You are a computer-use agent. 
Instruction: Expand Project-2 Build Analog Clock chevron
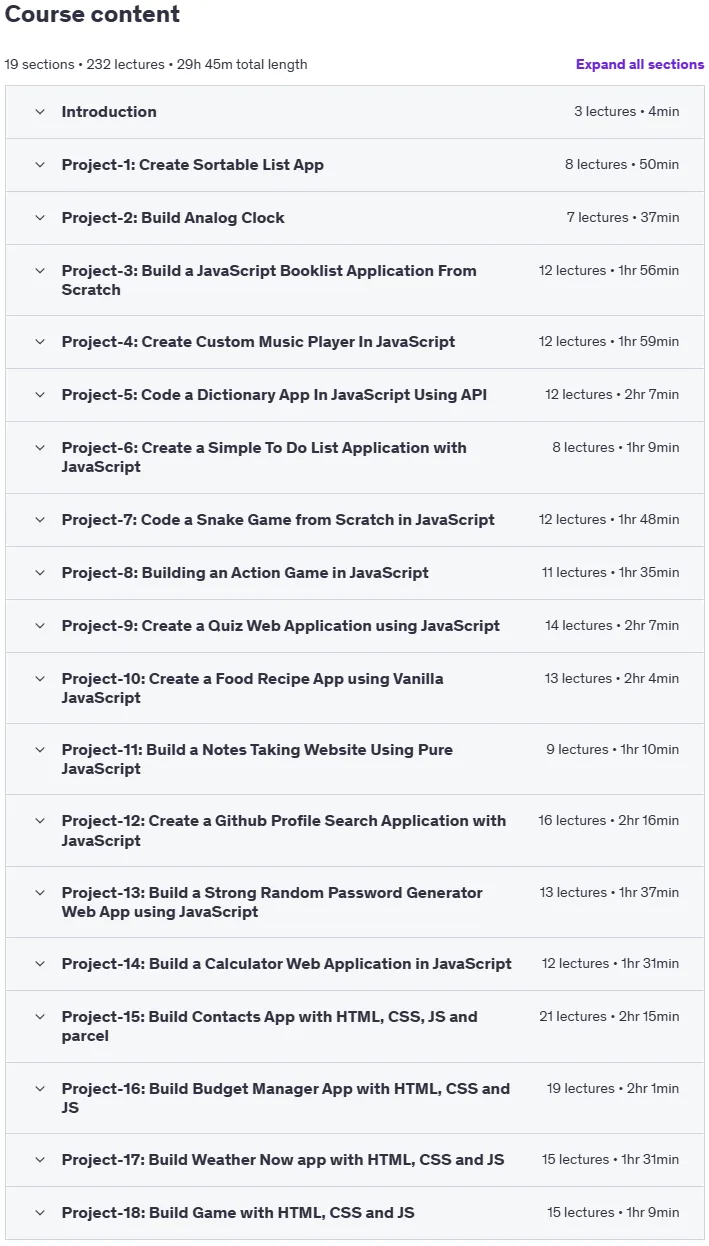40,218
